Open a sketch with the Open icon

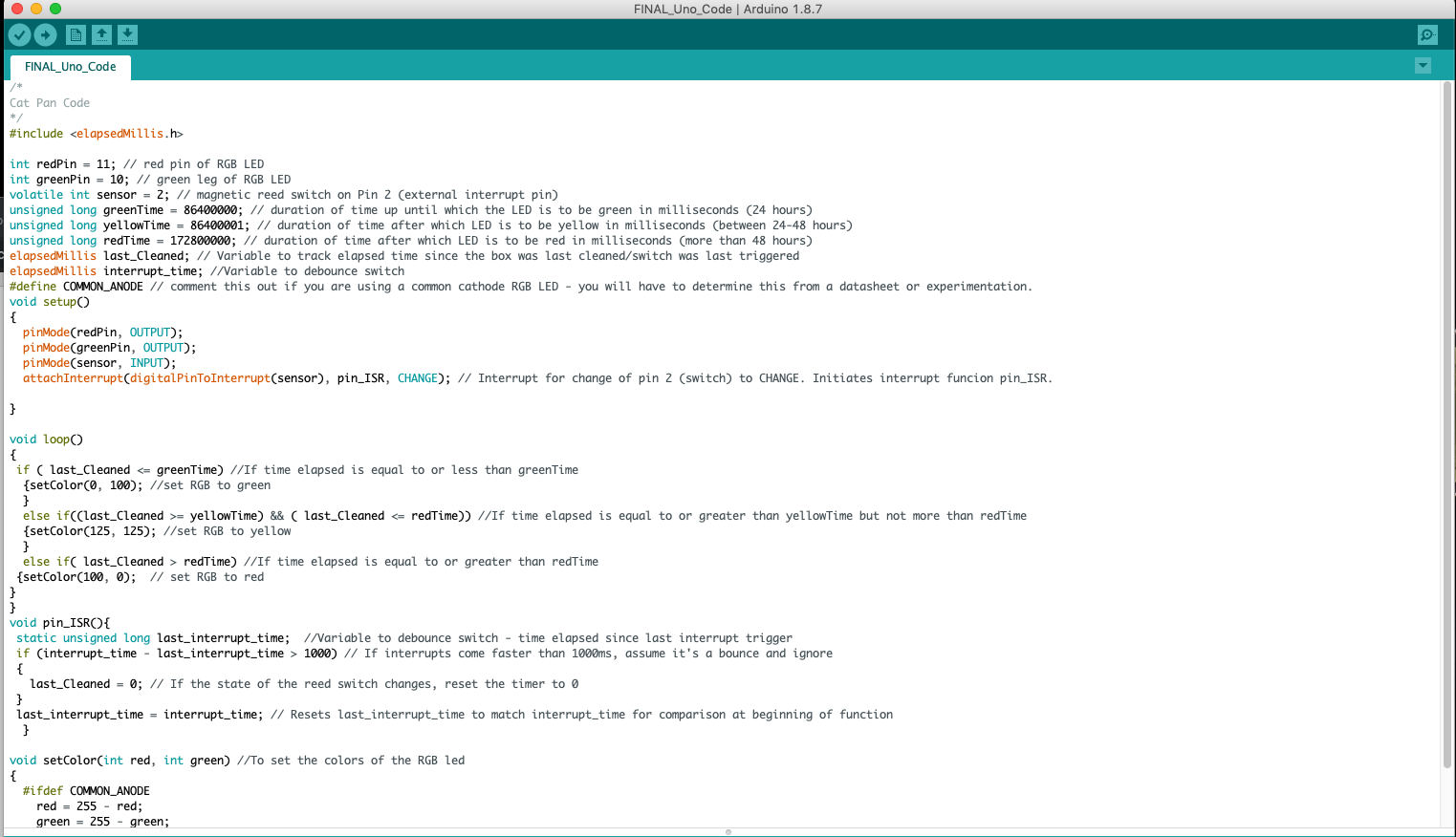coord(101,35)
